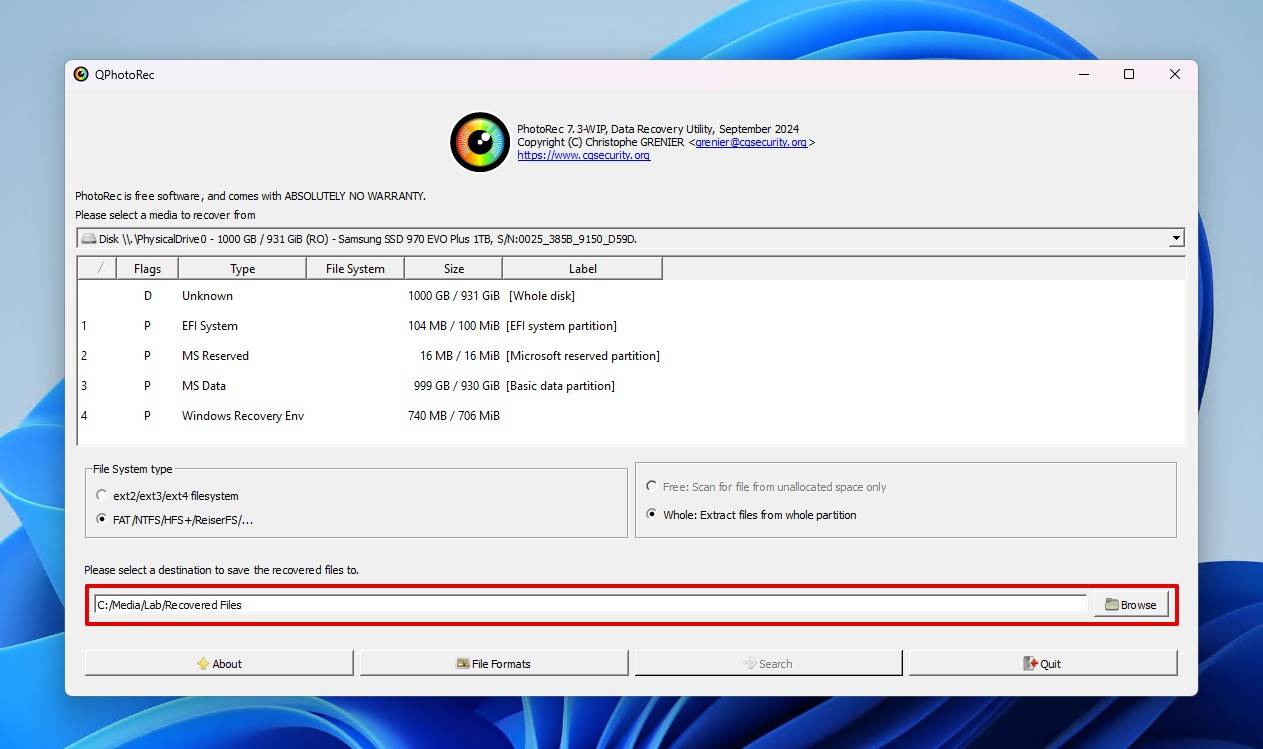Click the Browse button for destination

[x=1131, y=604]
